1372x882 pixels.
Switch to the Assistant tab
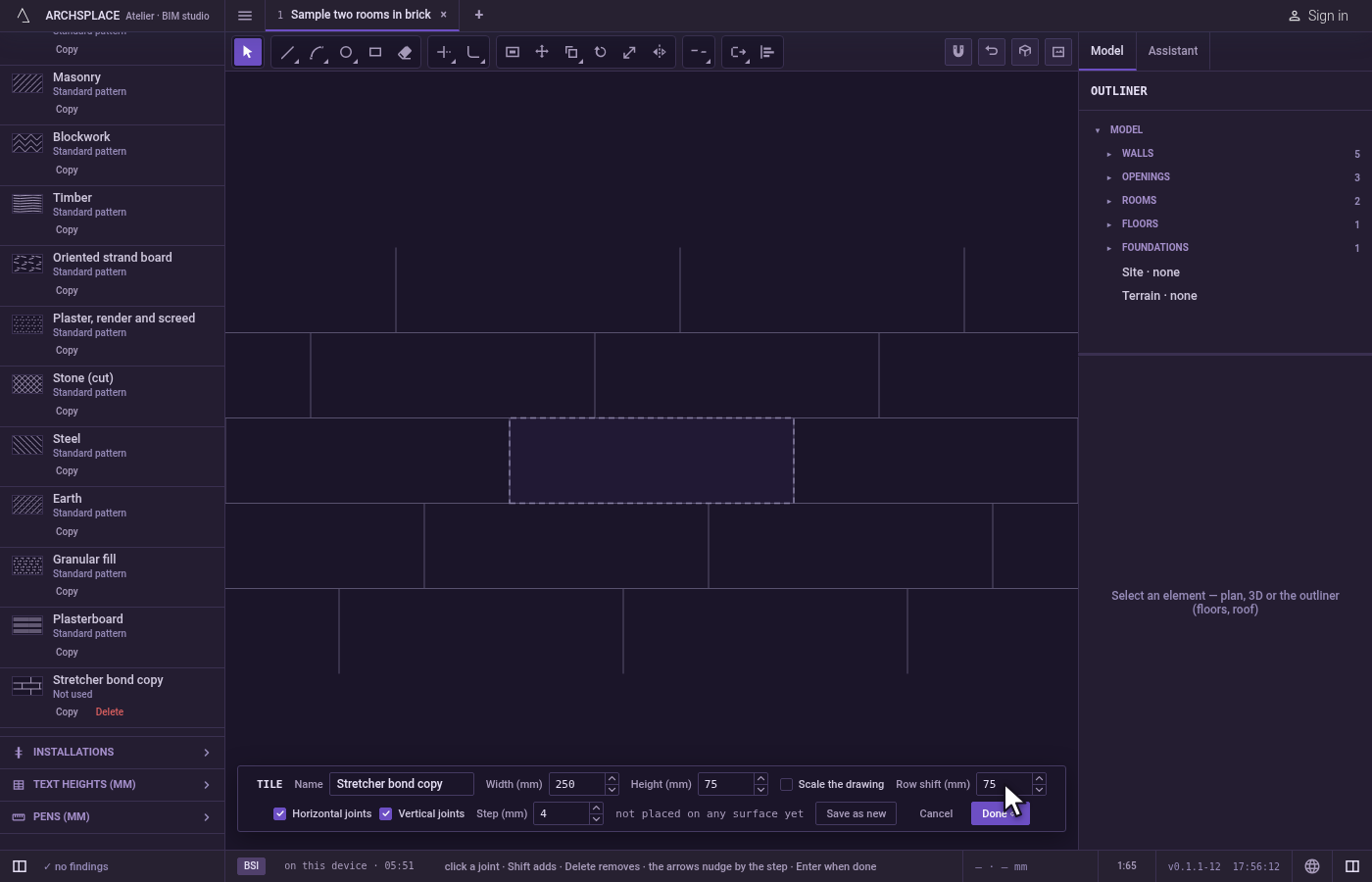(x=1173, y=51)
